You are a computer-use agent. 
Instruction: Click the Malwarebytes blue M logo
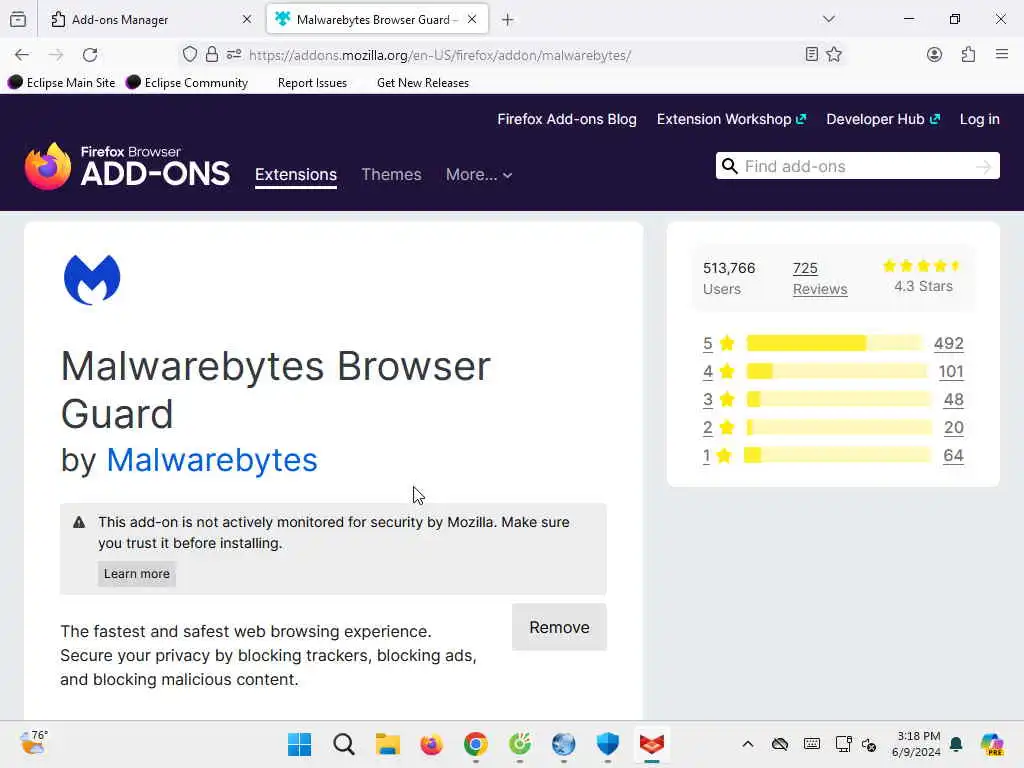click(92, 280)
